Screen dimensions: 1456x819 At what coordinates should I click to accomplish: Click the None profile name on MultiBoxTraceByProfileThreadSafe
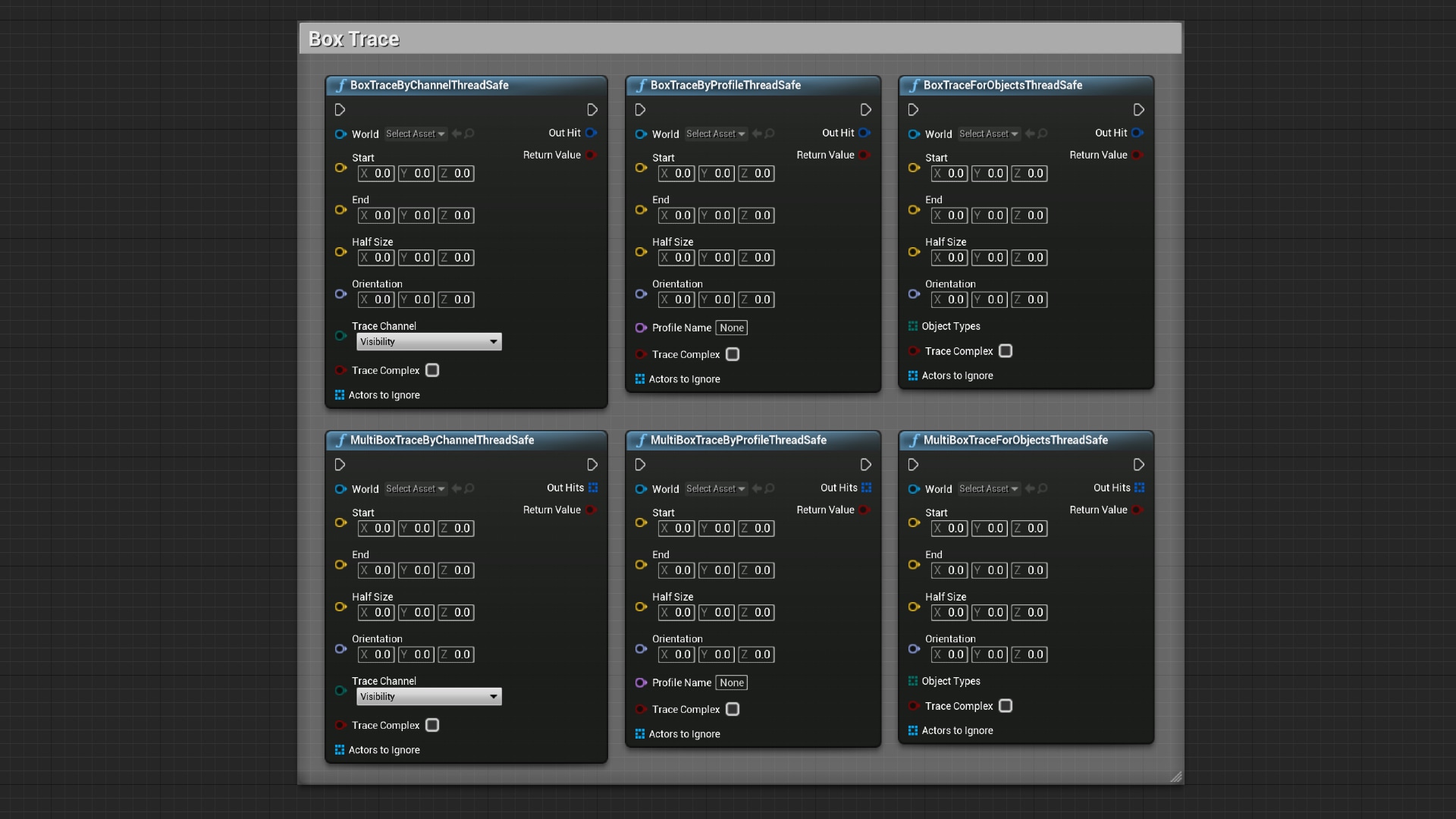click(730, 682)
